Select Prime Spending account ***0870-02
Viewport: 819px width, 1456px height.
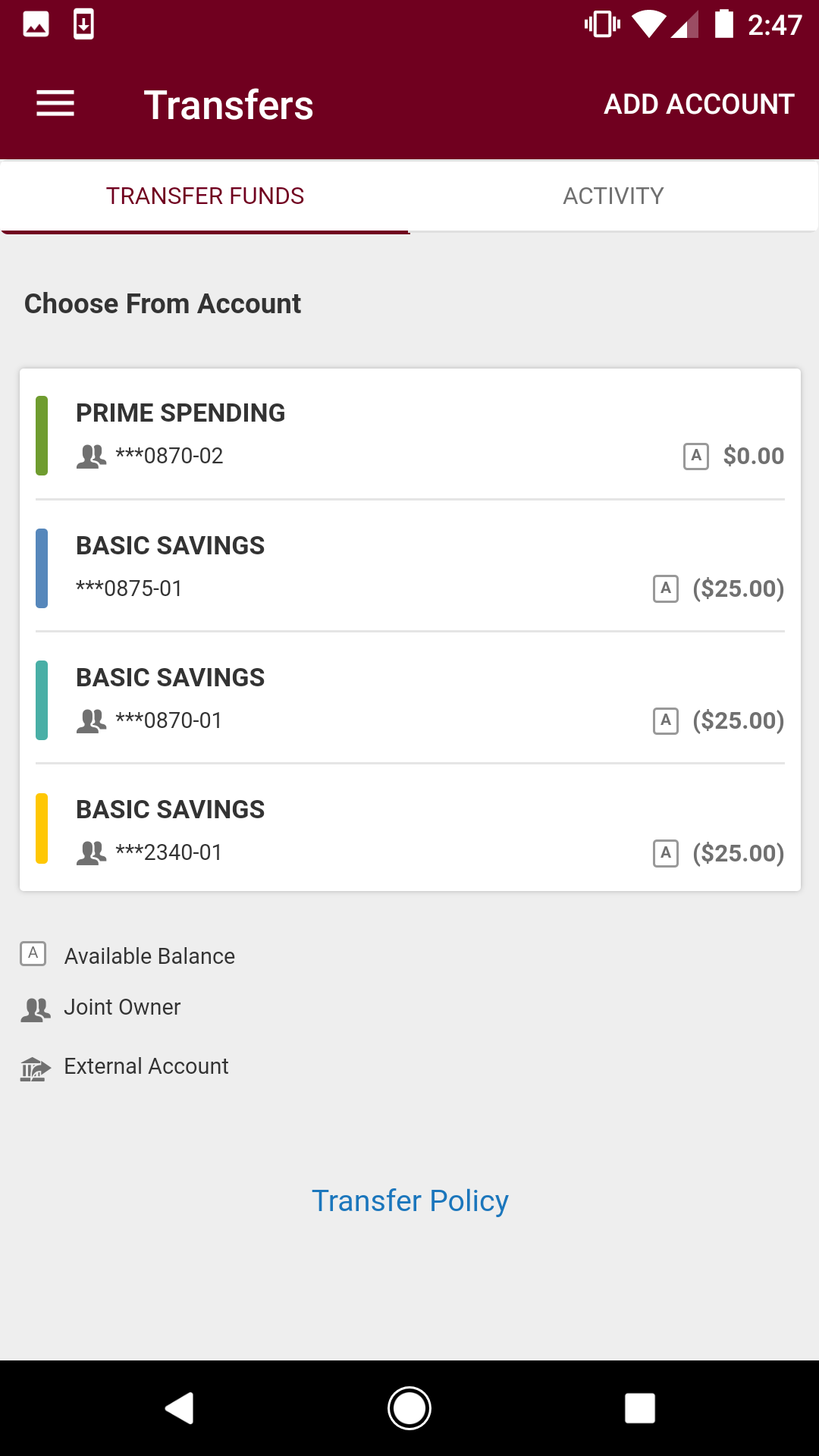(409, 434)
